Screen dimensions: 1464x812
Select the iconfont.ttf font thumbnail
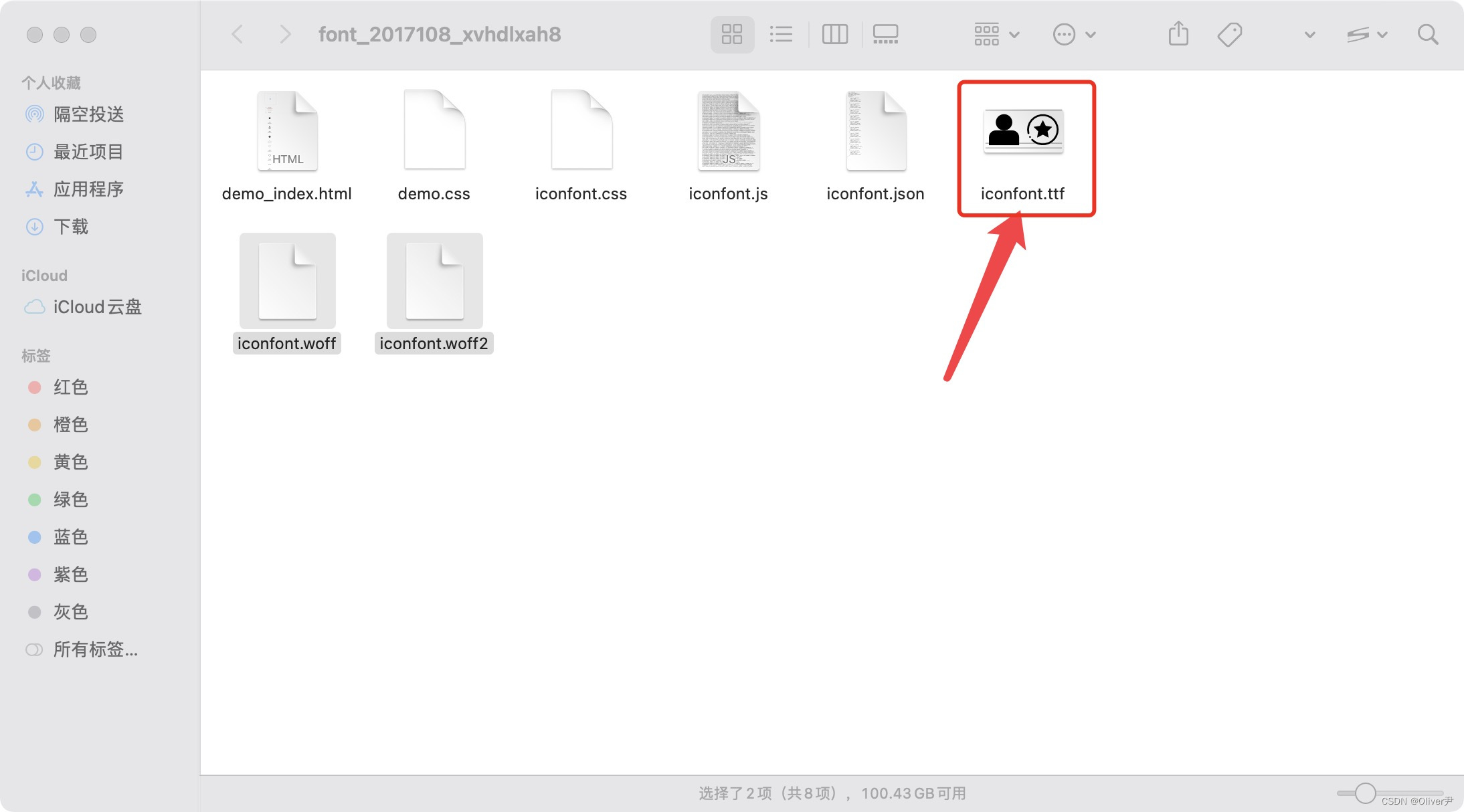1023,131
